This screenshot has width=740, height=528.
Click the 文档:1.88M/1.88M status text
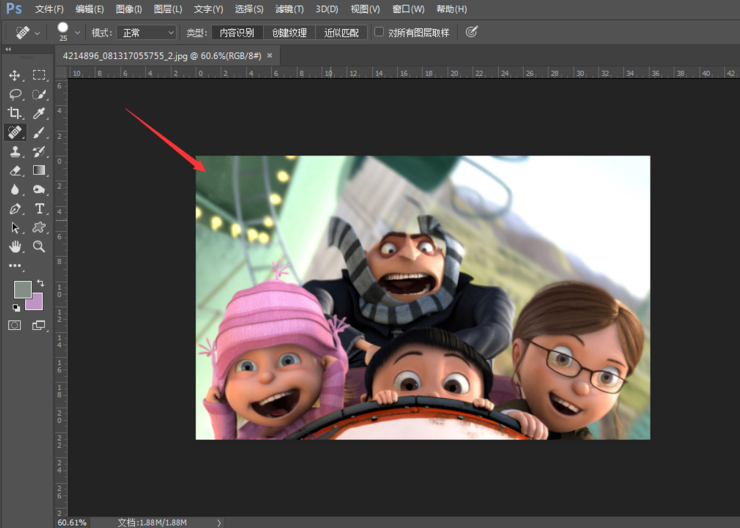click(152, 522)
